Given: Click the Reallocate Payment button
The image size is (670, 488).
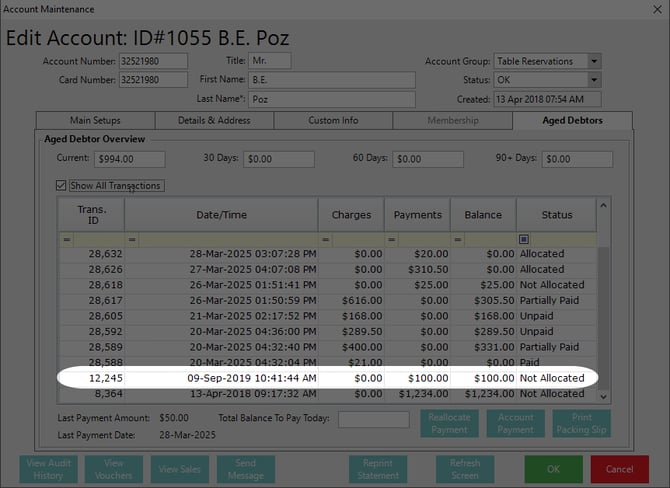Looking at the screenshot, I should (449, 423).
